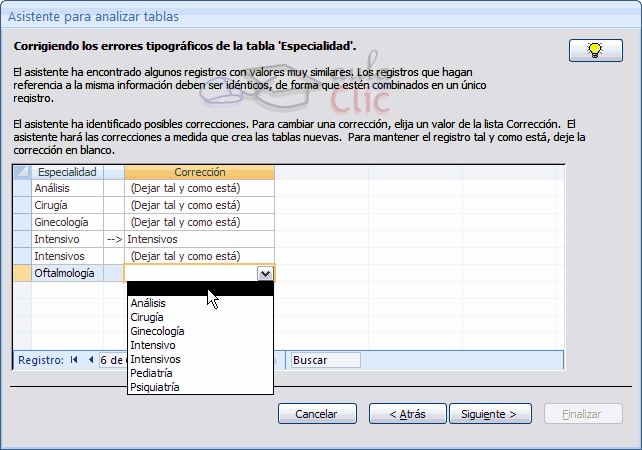
Task: Pick Cirugía from the correction list
Action: point(147,317)
